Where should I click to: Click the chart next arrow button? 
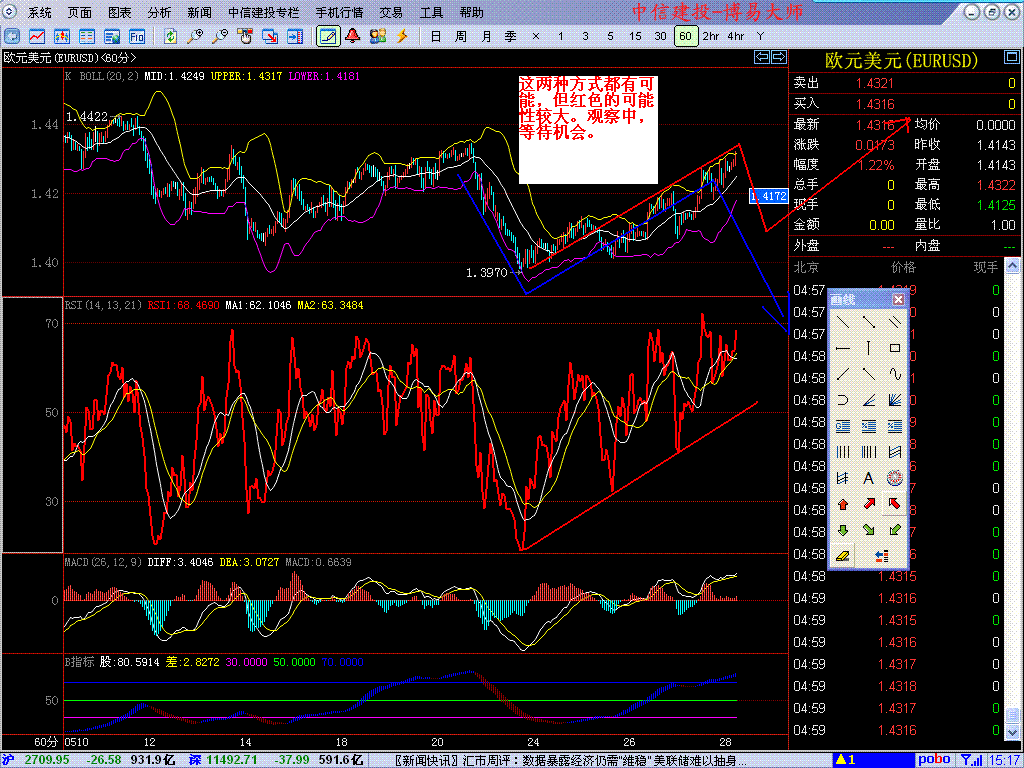tap(779, 57)
